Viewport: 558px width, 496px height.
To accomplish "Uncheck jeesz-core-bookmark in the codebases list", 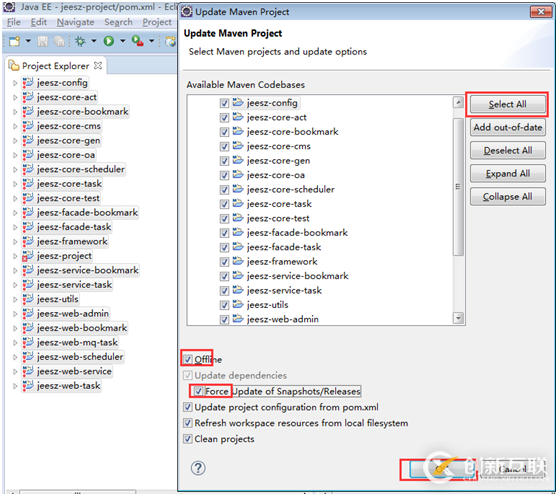I will point(224,132).
